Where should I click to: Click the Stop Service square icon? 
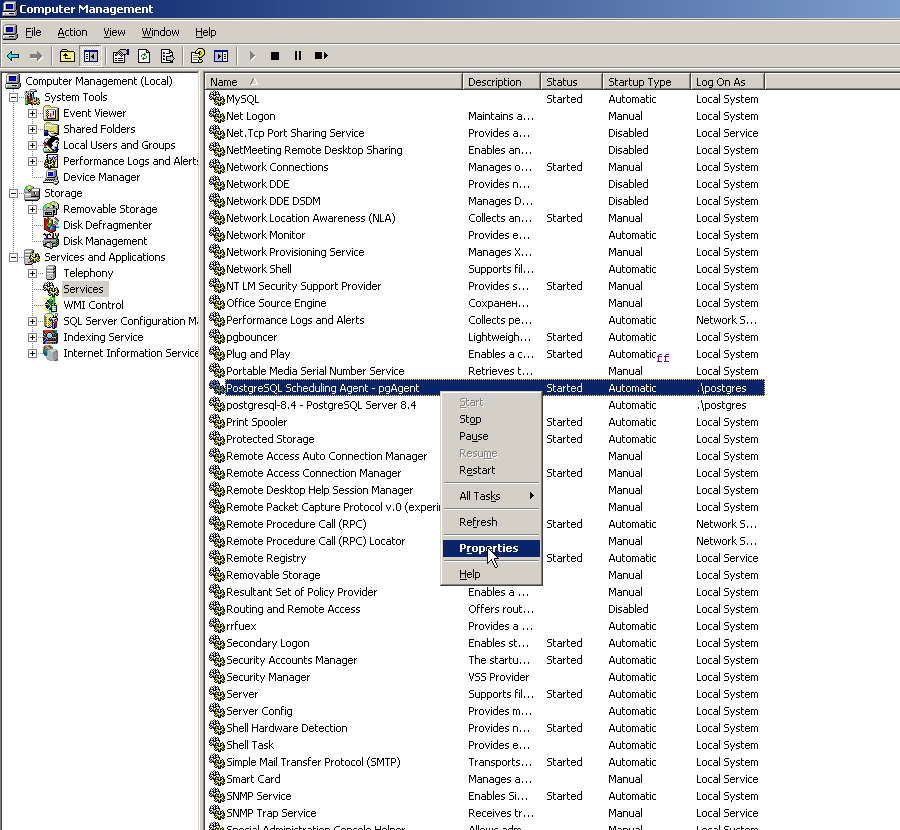[275, 56]
